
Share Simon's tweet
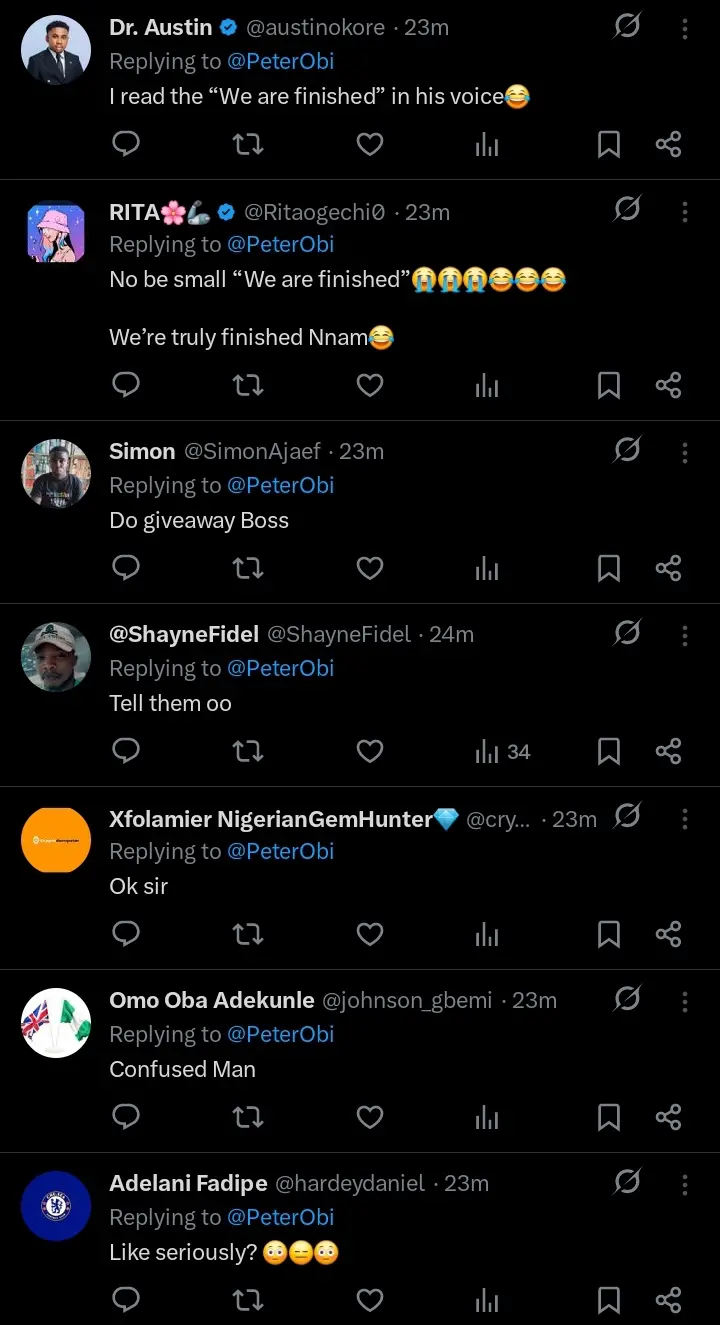(x=668, y=569)
